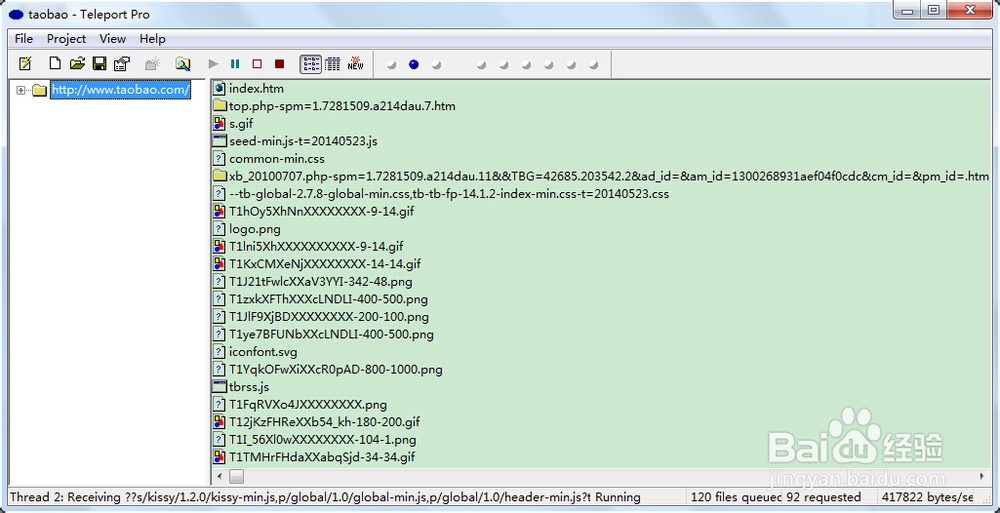
Task: Open the Help menu
Action: (152, 39)
